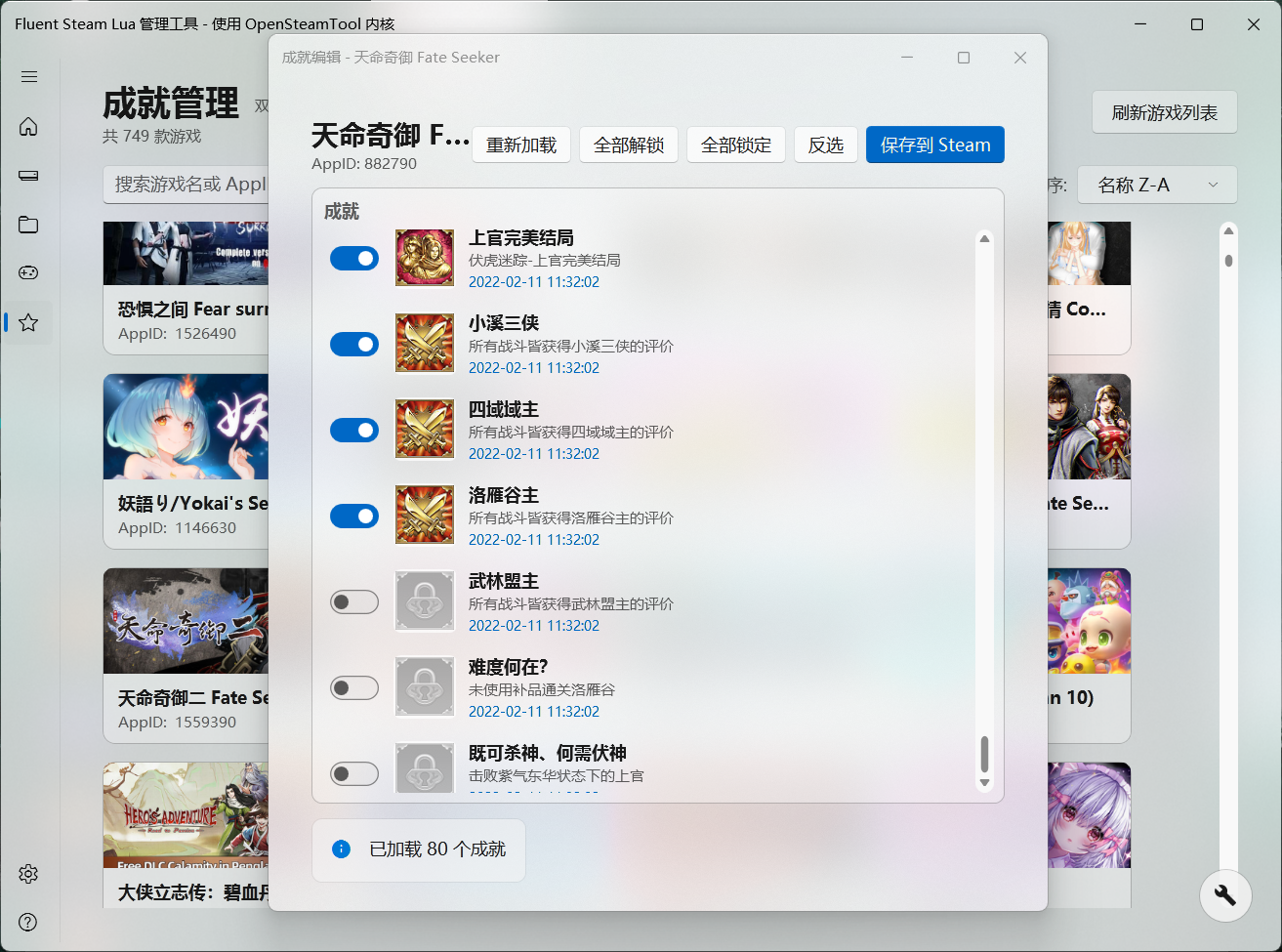Click the wrench tool floating button
Screen dimensions: 1282x952
pos(1225,895)
